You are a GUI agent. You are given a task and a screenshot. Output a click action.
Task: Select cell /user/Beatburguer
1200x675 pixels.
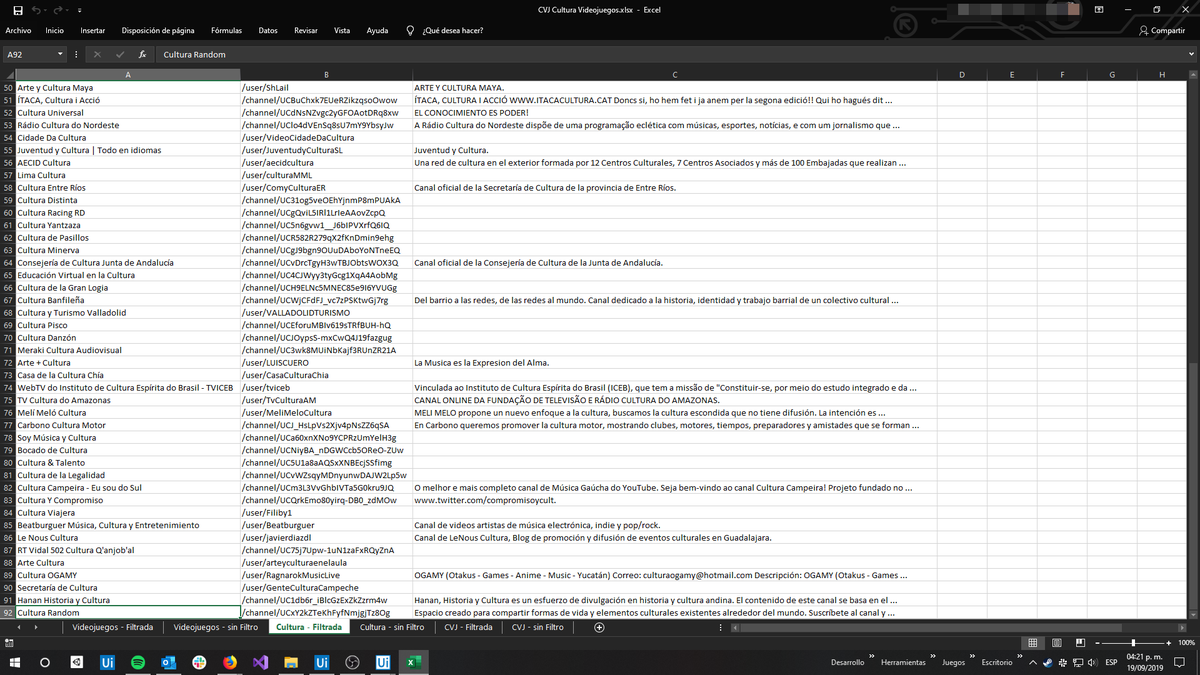(x=326, y=525)
